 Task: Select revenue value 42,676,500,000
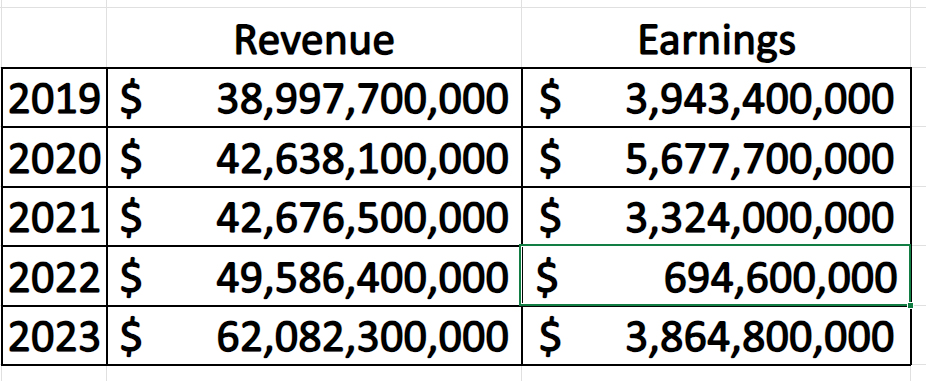[x=314, y=217]
